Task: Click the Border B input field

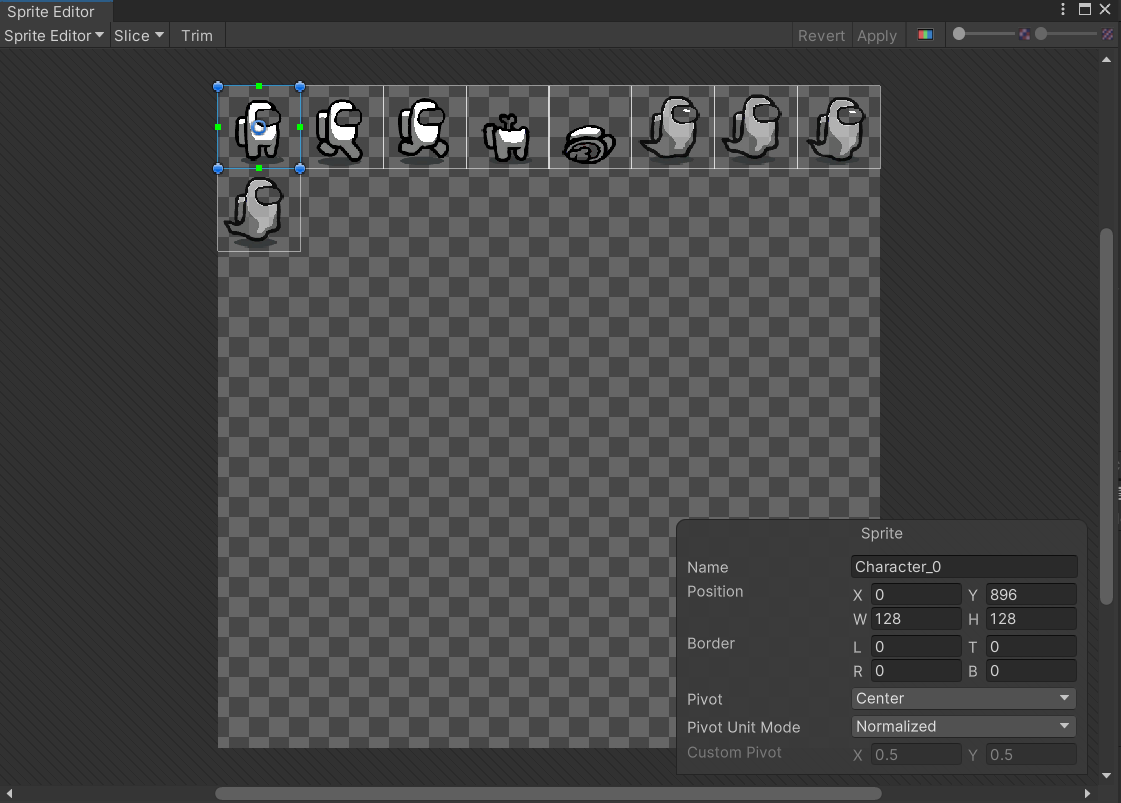Action: (x=1031, y=671)
